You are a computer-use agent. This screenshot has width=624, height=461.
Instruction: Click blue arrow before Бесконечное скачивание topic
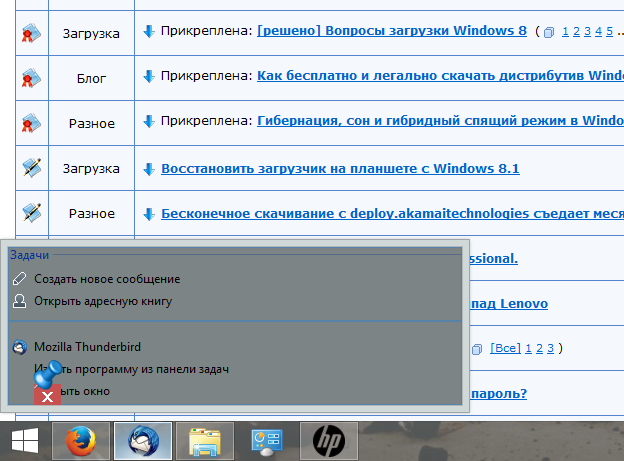pyautogui.click(x=149, y=214)
